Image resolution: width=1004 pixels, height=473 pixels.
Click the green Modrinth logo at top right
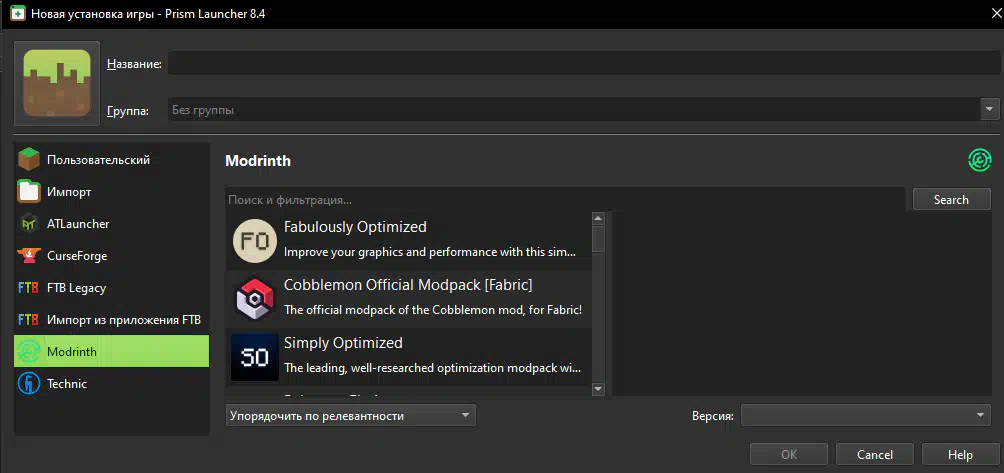pos(980,160)
